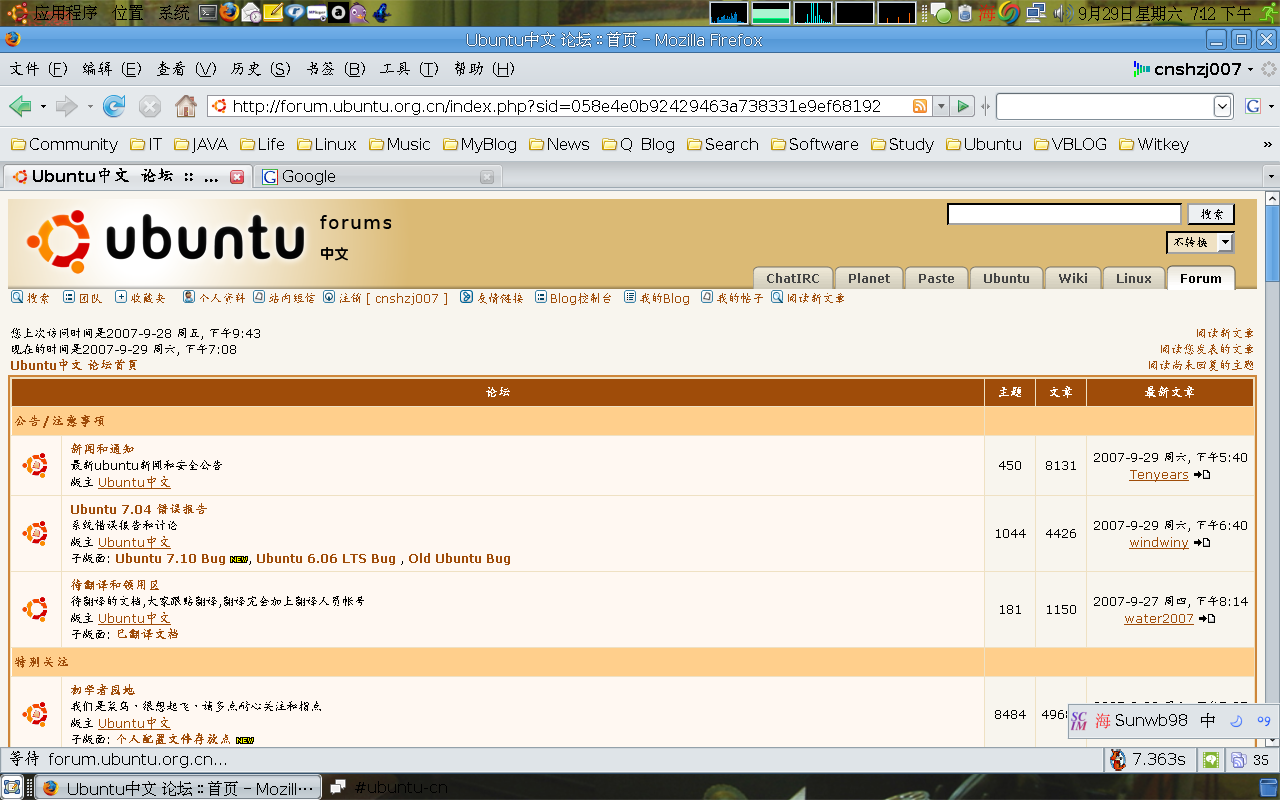Open the Back button history dropdown arrow
Viewport: 1280px width, 800px height.
pos(43,106)
